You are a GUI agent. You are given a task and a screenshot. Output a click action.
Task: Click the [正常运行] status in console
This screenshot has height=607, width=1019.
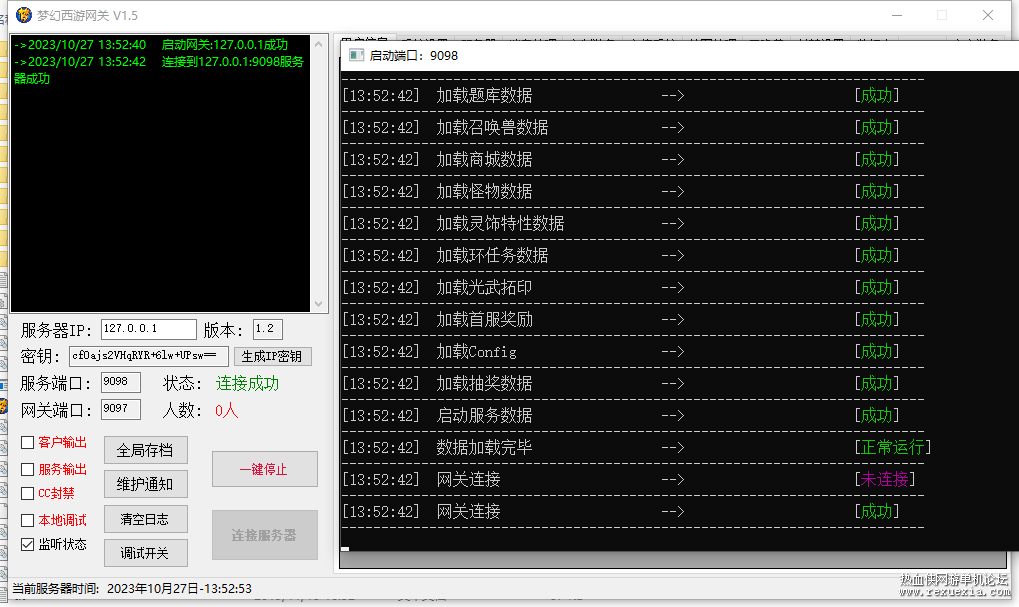(x=893, y=447)
